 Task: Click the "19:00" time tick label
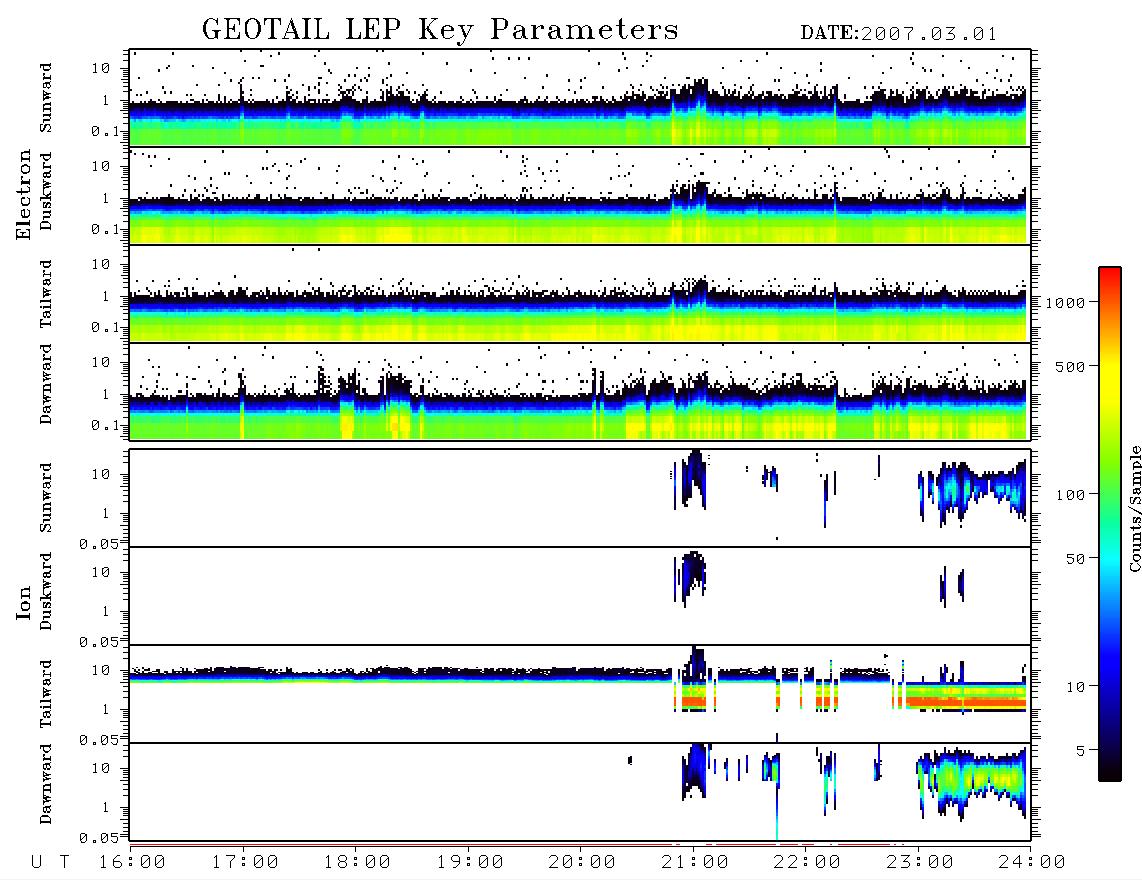[470, 863]
